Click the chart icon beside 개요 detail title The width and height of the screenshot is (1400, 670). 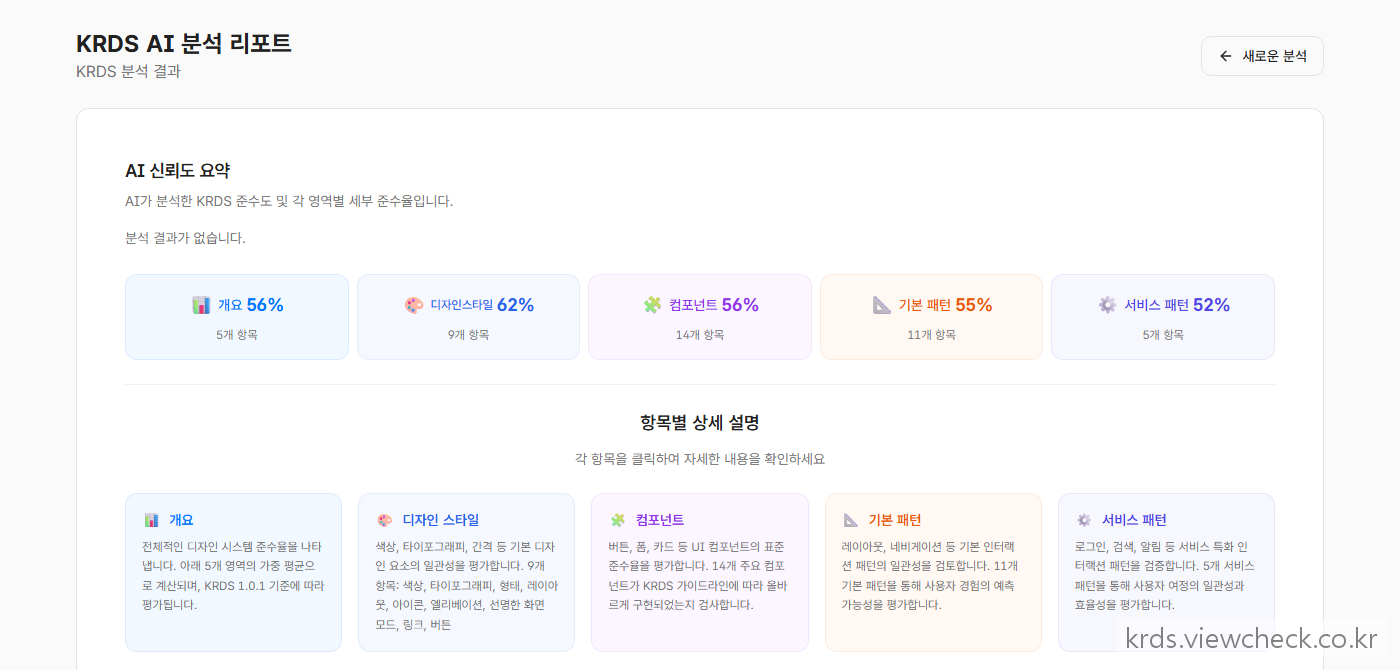click(x=151, y=520)
